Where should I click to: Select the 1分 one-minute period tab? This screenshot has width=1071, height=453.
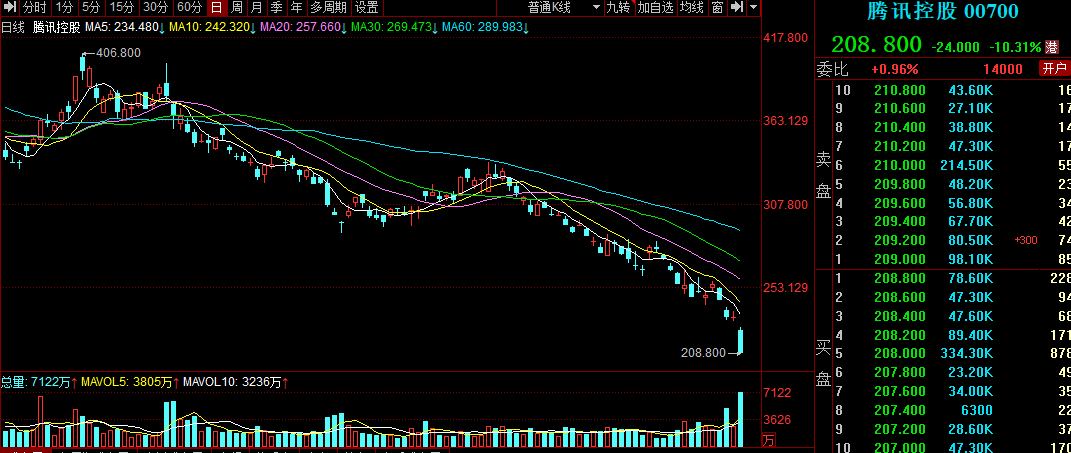64,8
